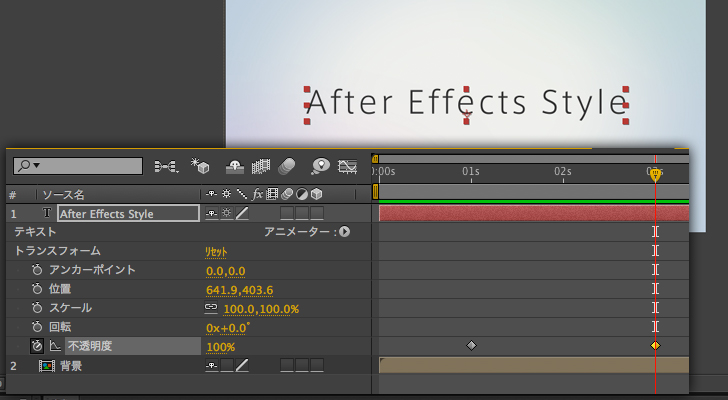This screenshot has height=400, width=728.
Task: Toggle the 不透明度 stopwatch
Action: point(37,346)
